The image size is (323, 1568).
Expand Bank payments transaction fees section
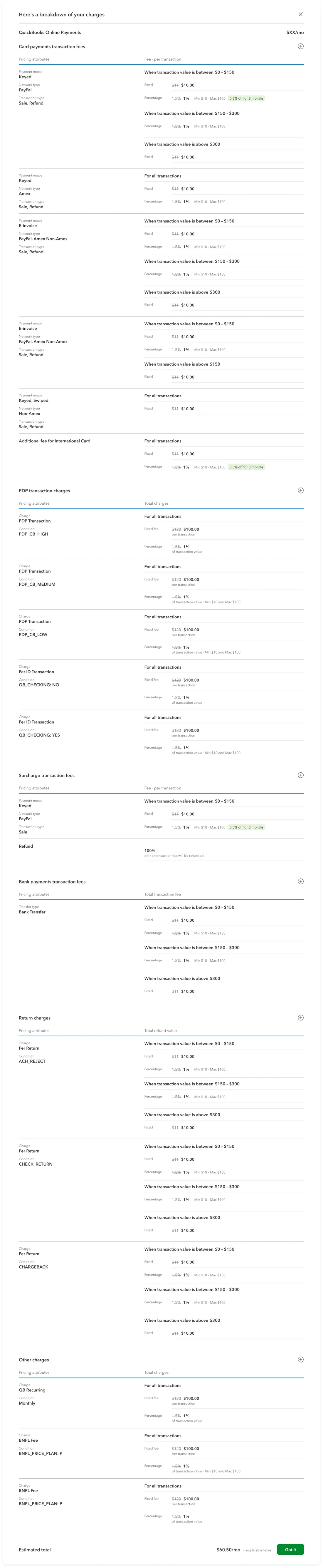point(300,881)
